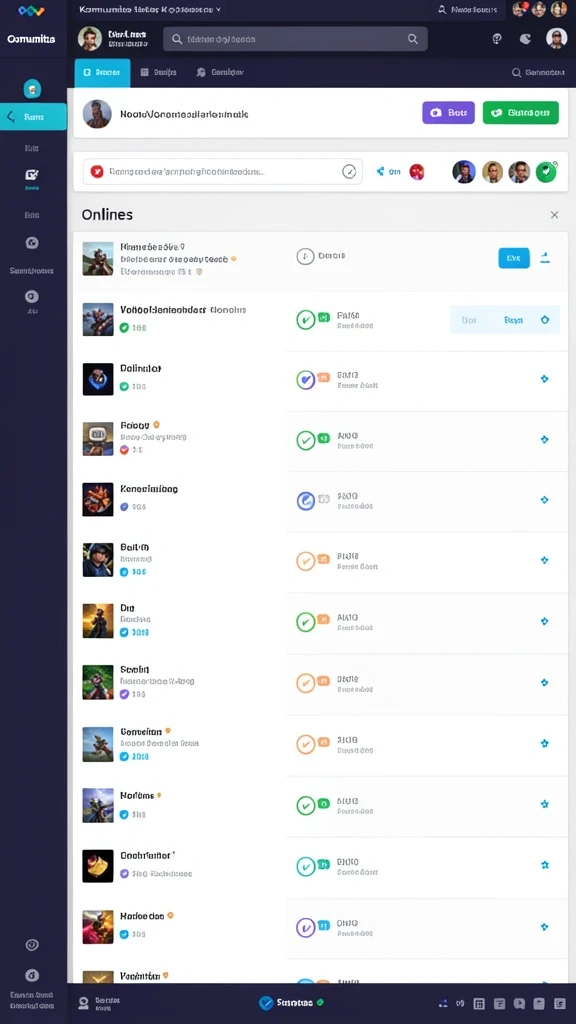Toggle teal check circle on eleventh list row
The width and height of the screenshot is (576, 1024).
click(x=305, y=867)
